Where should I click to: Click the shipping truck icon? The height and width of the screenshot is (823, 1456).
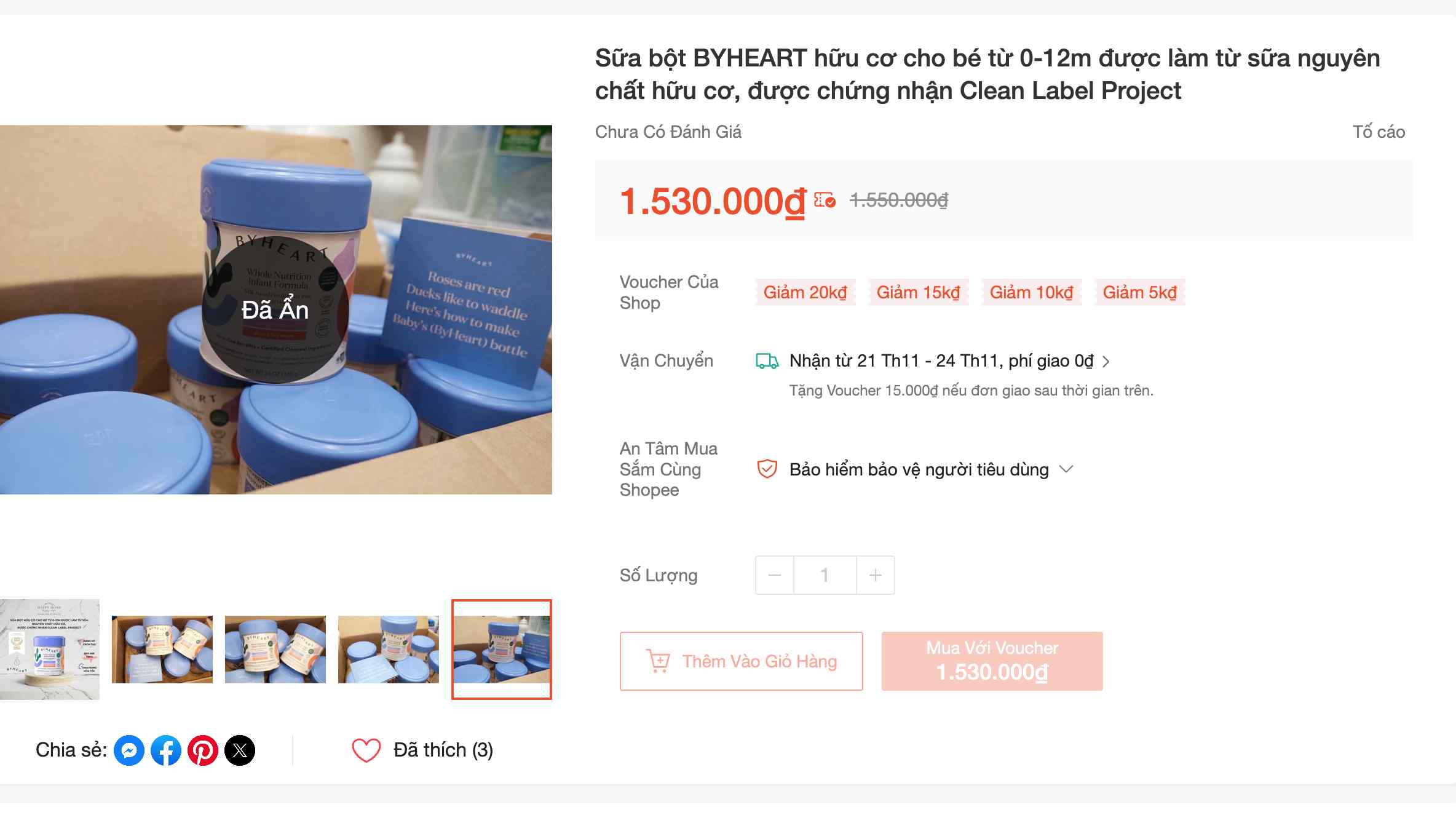[x=767, y=361]
